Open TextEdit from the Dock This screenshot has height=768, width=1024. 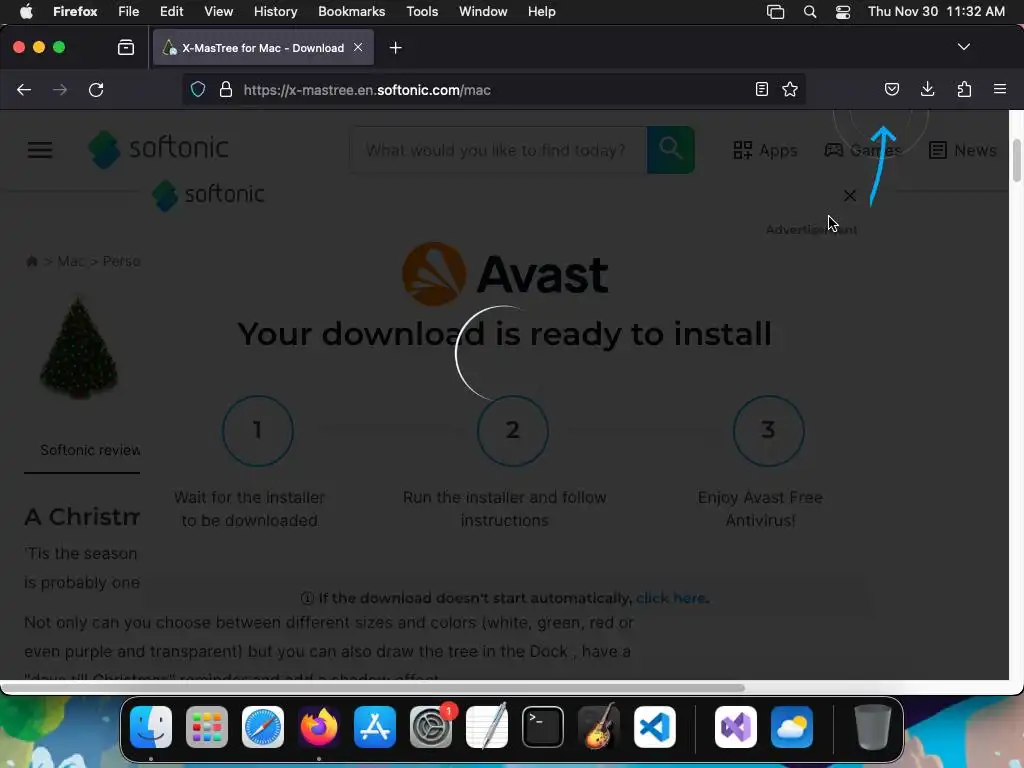tap(487, 726)
